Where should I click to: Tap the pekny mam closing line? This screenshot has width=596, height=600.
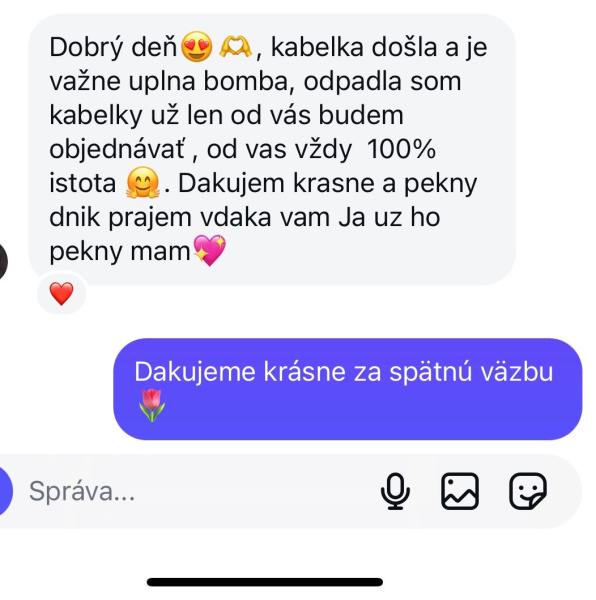pyautogui.click(x=120, y=252)
